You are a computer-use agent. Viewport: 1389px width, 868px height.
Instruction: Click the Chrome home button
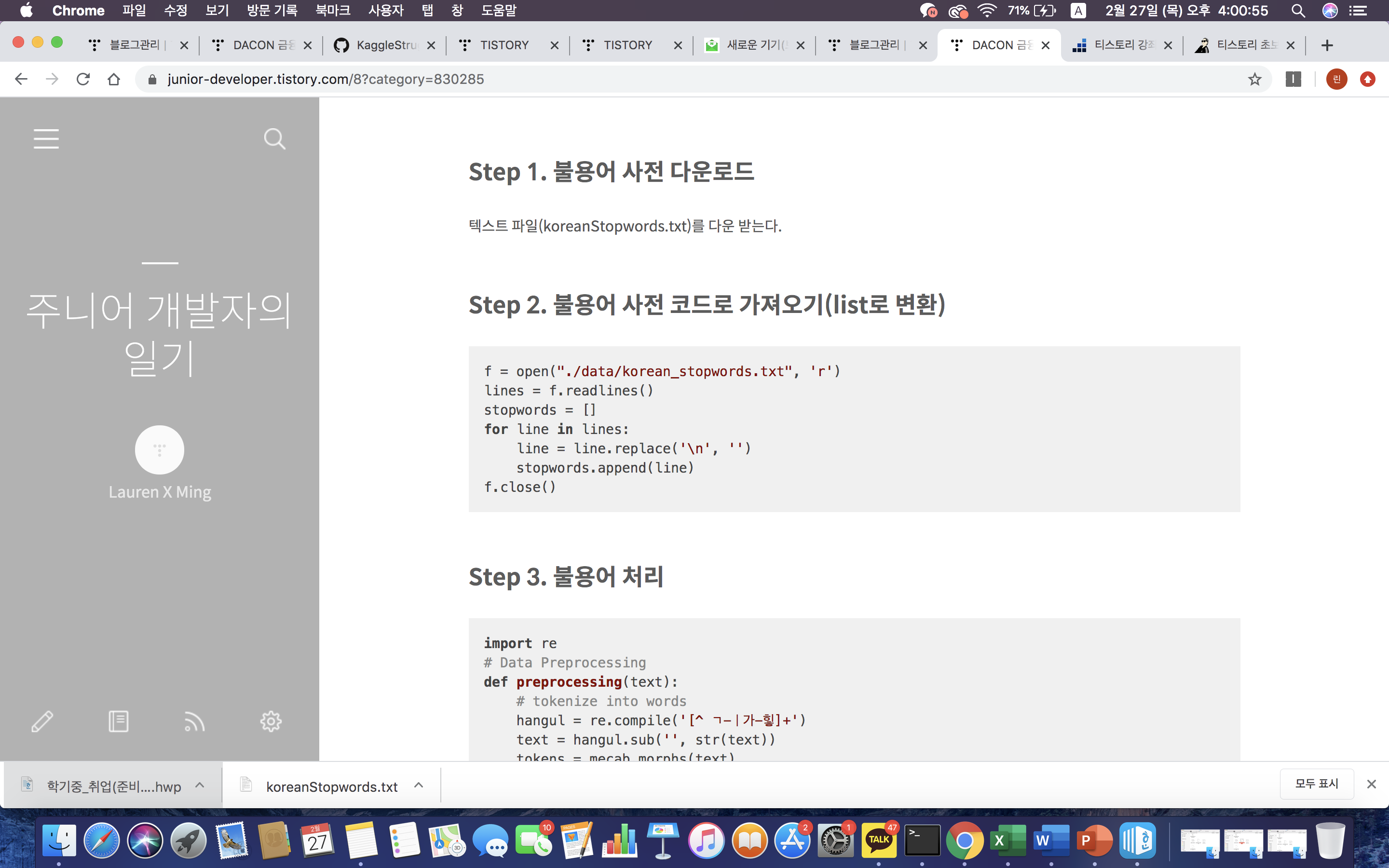coord(114,79)
